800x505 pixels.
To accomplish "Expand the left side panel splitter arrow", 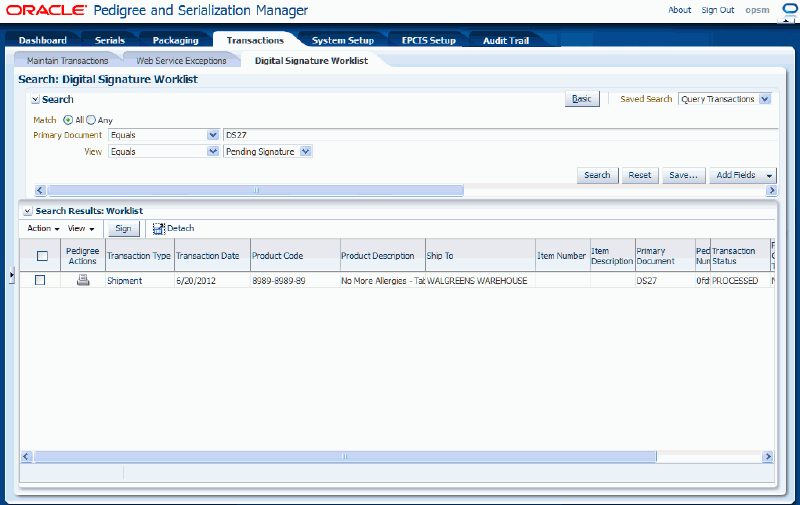I will coord(11,275).
